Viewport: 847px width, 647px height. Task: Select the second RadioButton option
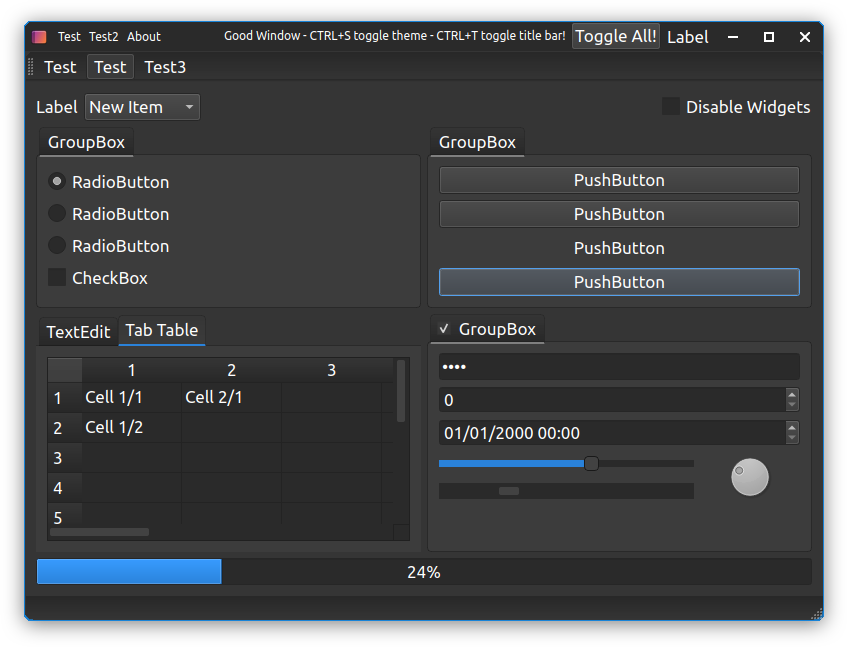click(x=58, y=214)
